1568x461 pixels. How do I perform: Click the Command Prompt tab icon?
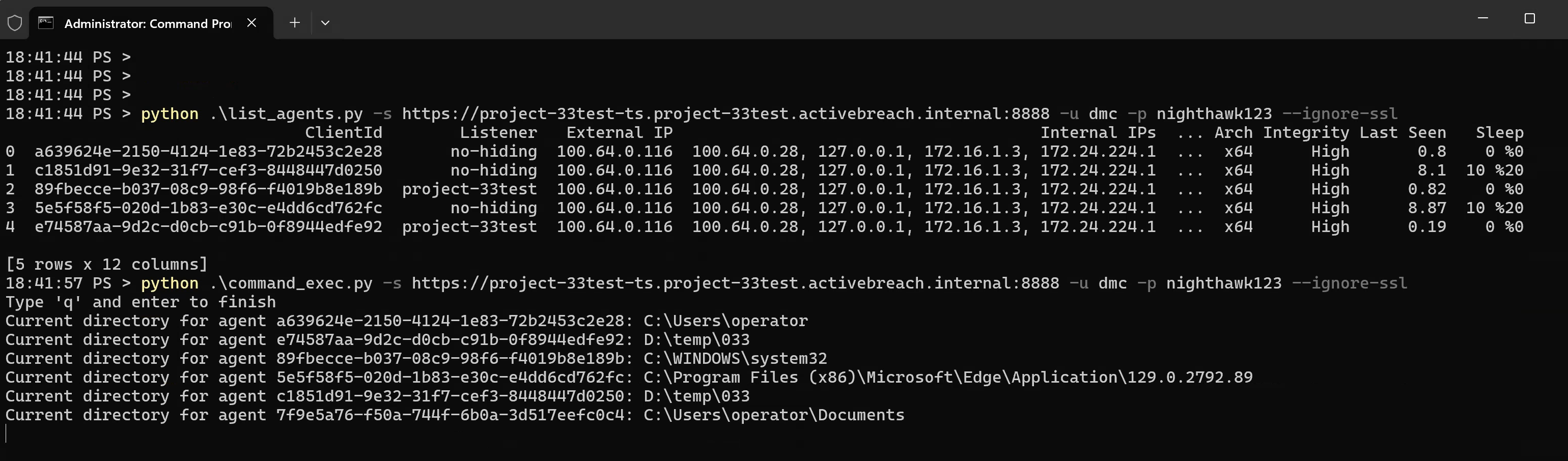point(46,23)
